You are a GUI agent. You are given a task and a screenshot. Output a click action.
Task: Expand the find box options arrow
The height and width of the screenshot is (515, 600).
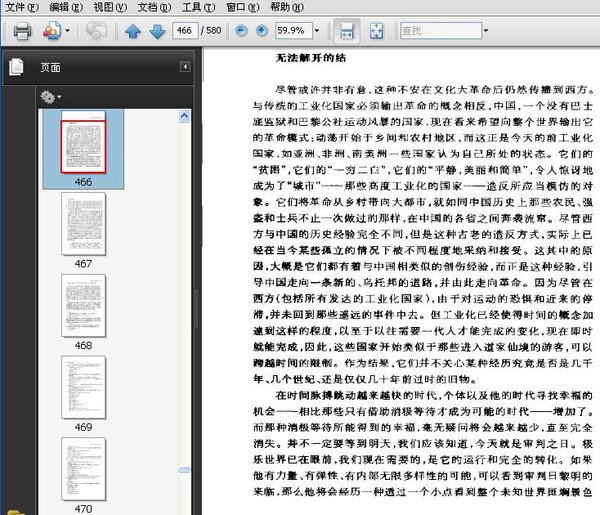(x=485, y=31)
